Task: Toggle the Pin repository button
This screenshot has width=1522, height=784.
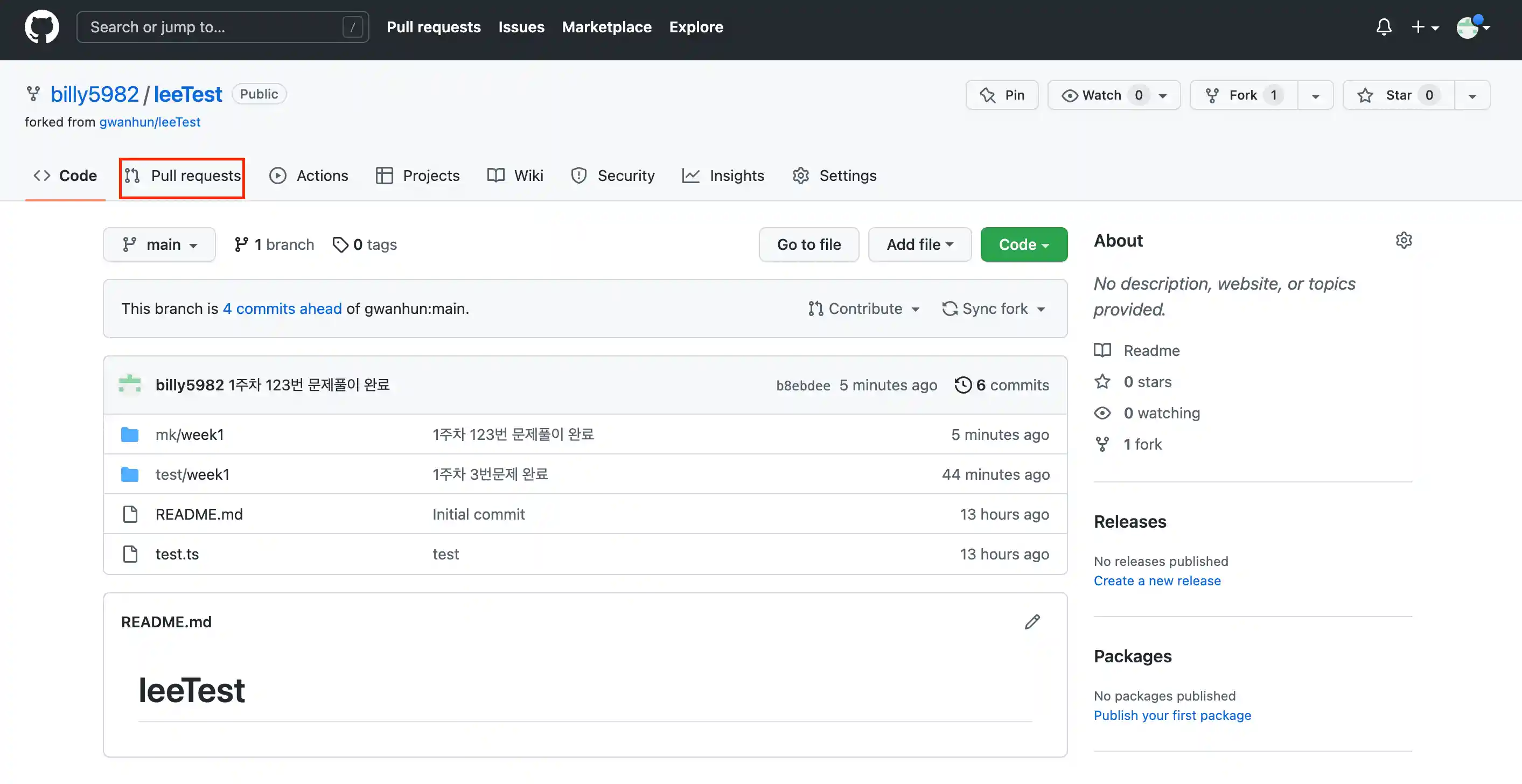Action: coord(1002,95)
